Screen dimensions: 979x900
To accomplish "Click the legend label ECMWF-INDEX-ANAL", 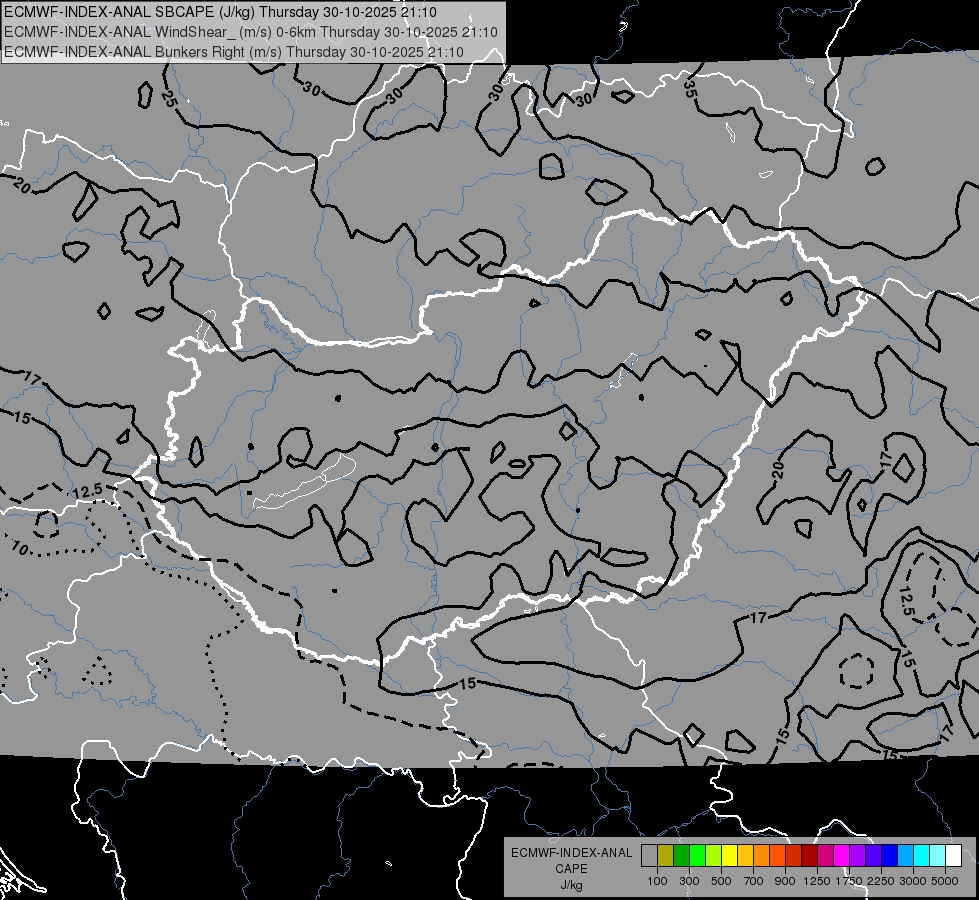I will (571, 853).
